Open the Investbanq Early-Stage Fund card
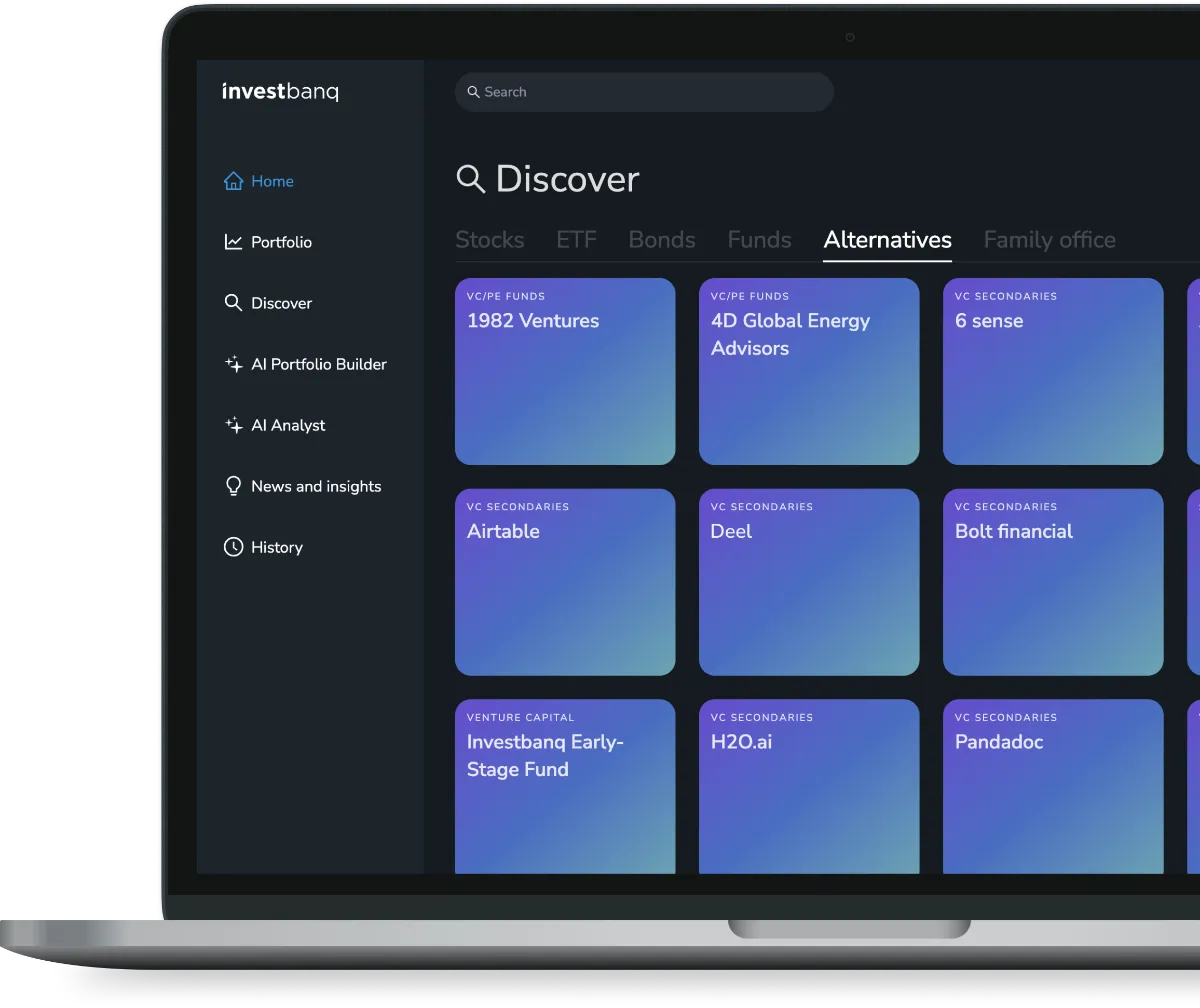The height and width of the screenshot is (1008, 1200). click(x=565, y=786)
